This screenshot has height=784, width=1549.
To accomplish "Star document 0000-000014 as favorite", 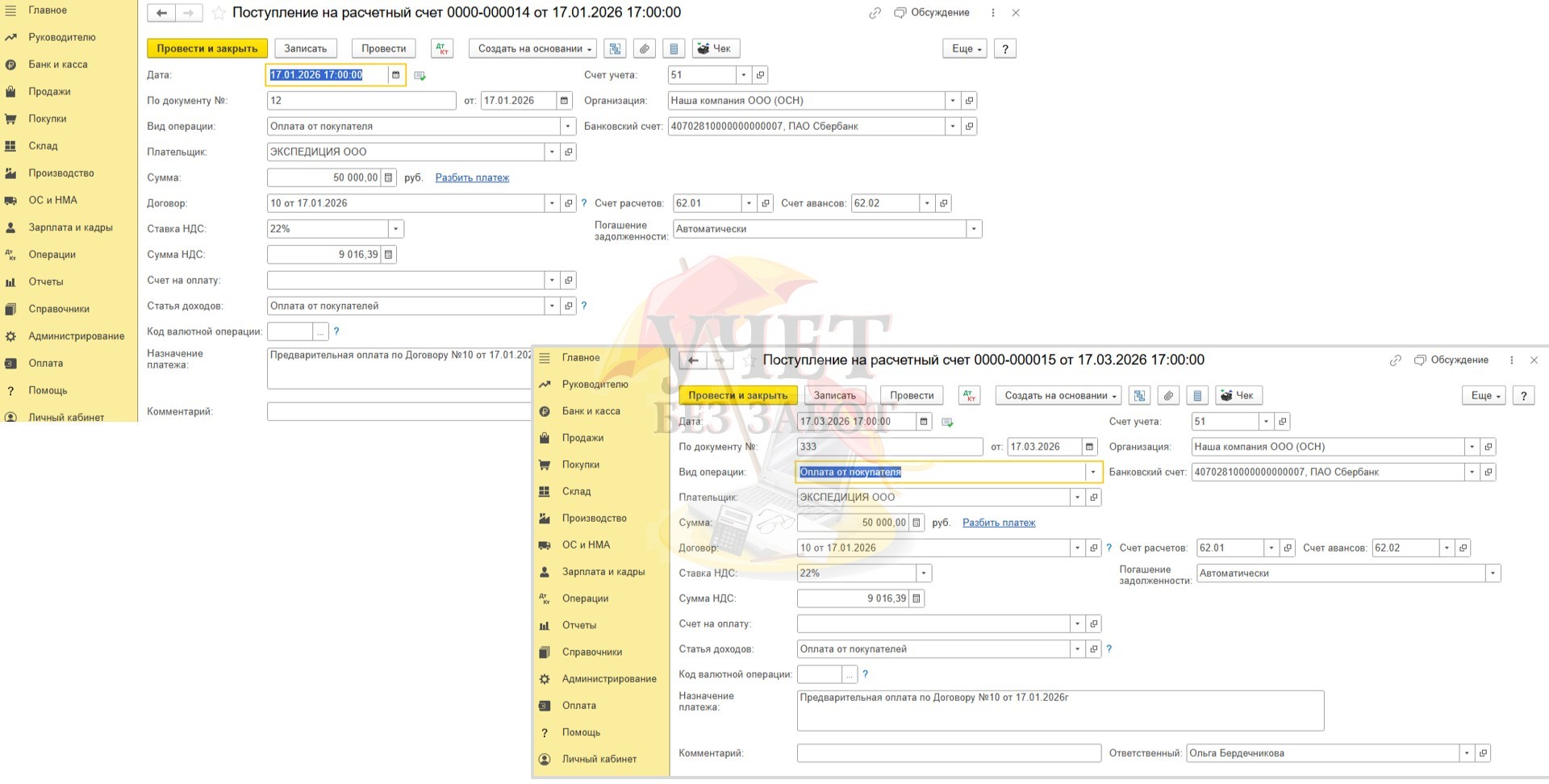I will pyautogui.click(x=218, y=13).
